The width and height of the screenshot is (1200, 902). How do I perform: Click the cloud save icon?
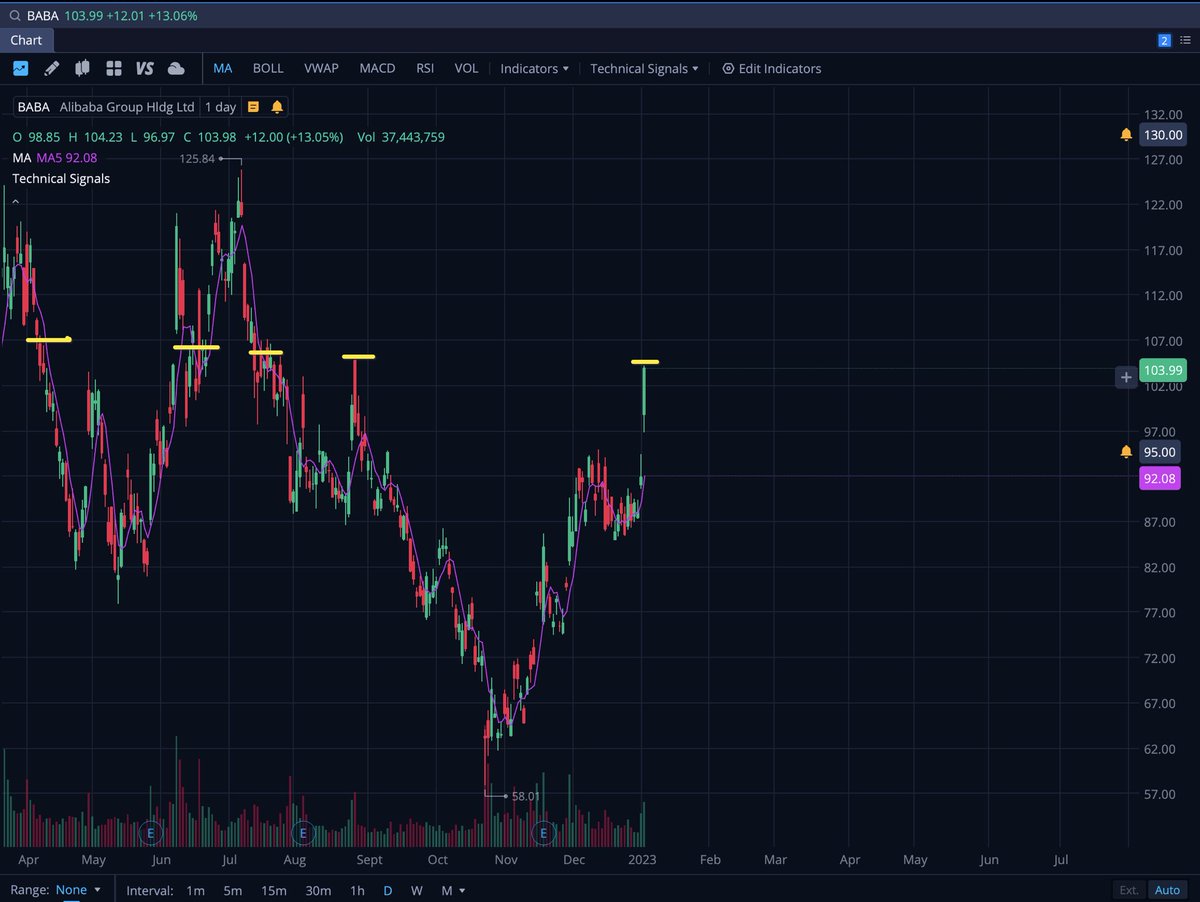pos(176,68)
